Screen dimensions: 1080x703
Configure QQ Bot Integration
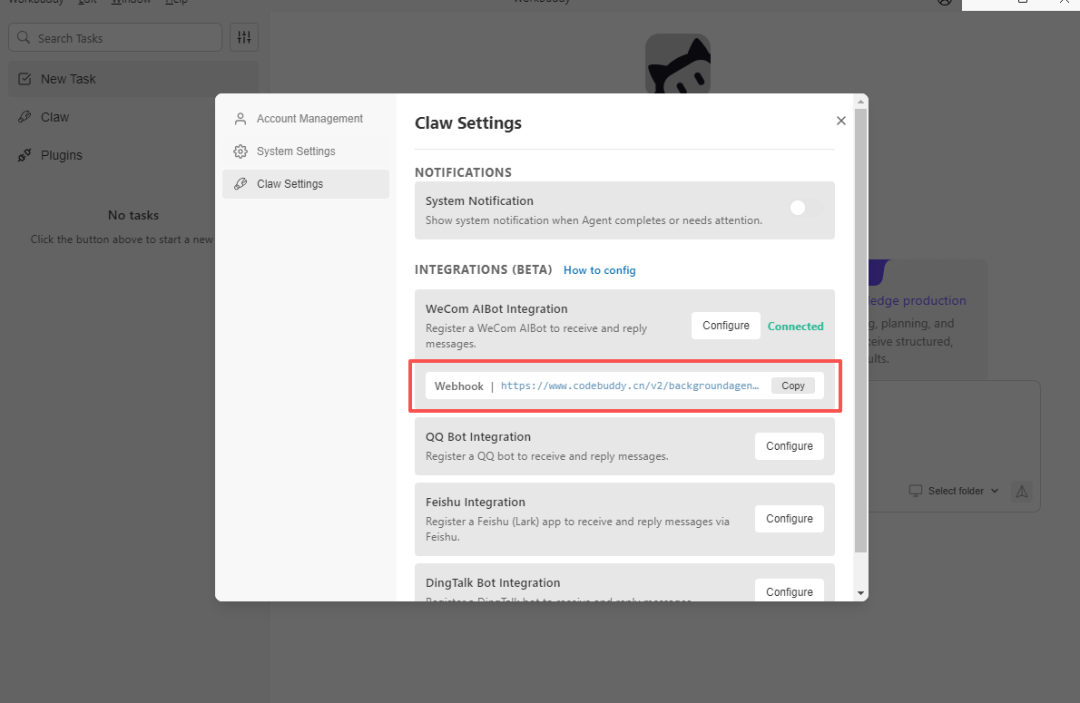[789, 446]
